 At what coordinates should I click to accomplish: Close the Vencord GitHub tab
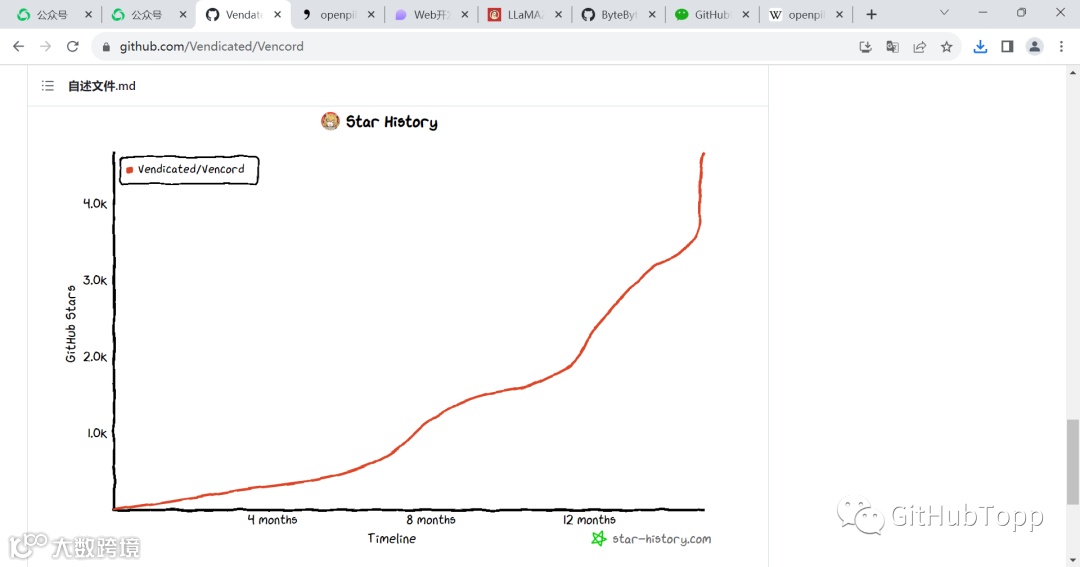[x=278, y=14]
